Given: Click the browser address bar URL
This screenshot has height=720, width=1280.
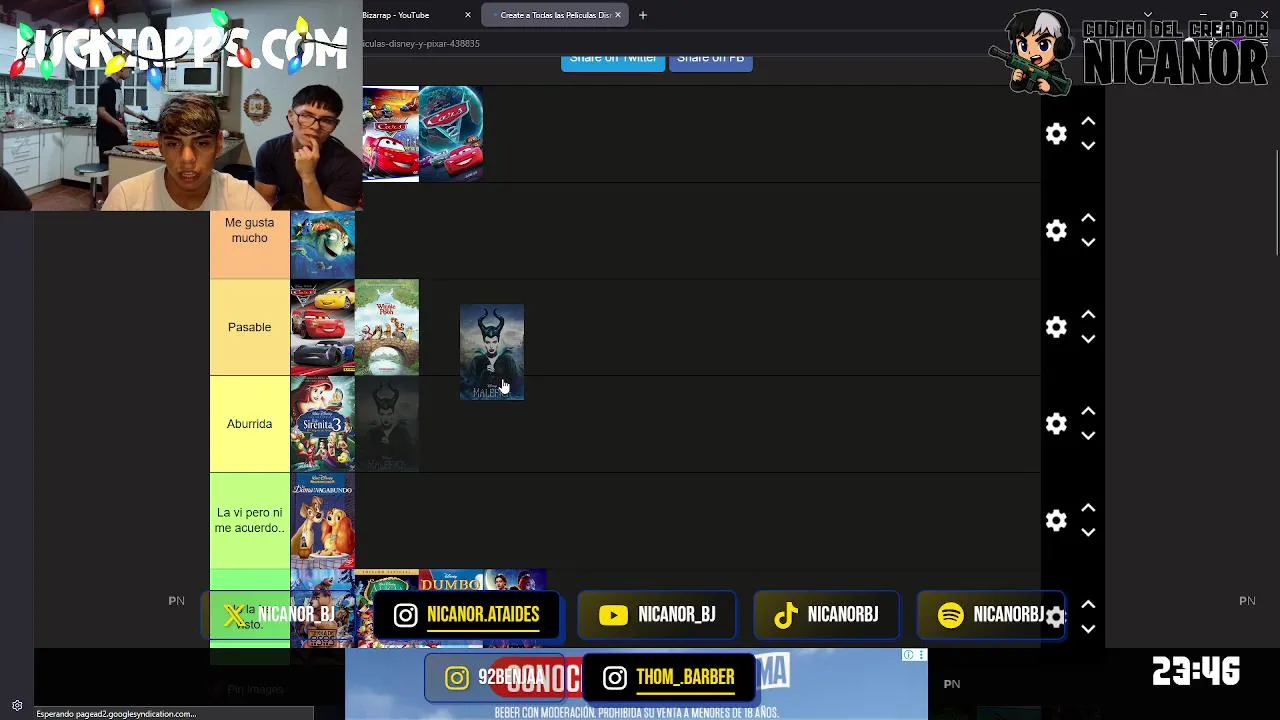Looking at the screenshot, I should [x=421, y=44].
